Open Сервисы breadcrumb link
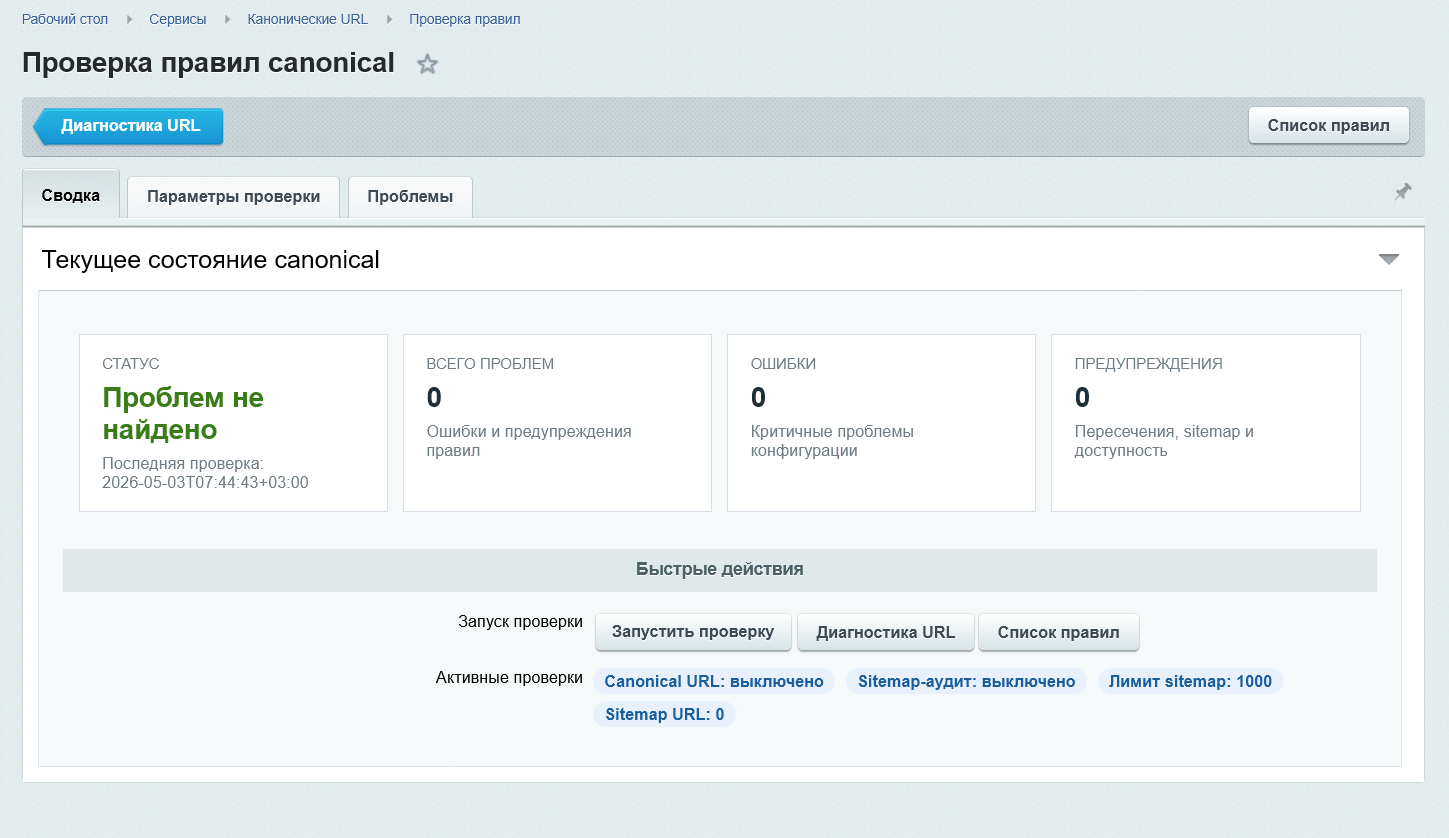 178,19
